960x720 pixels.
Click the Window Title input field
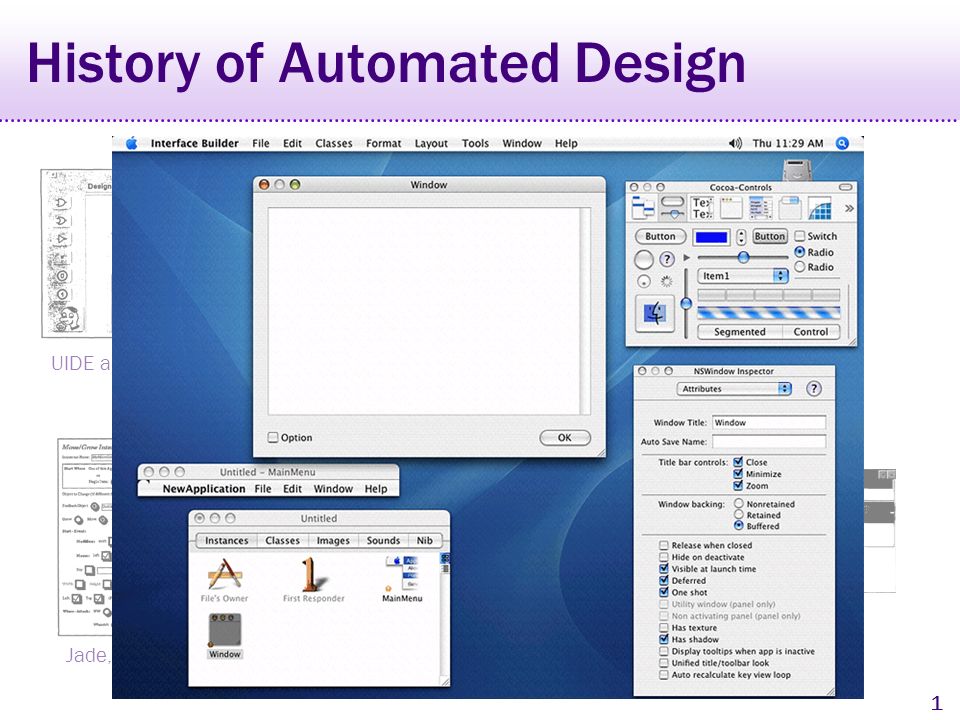(769, 422)
